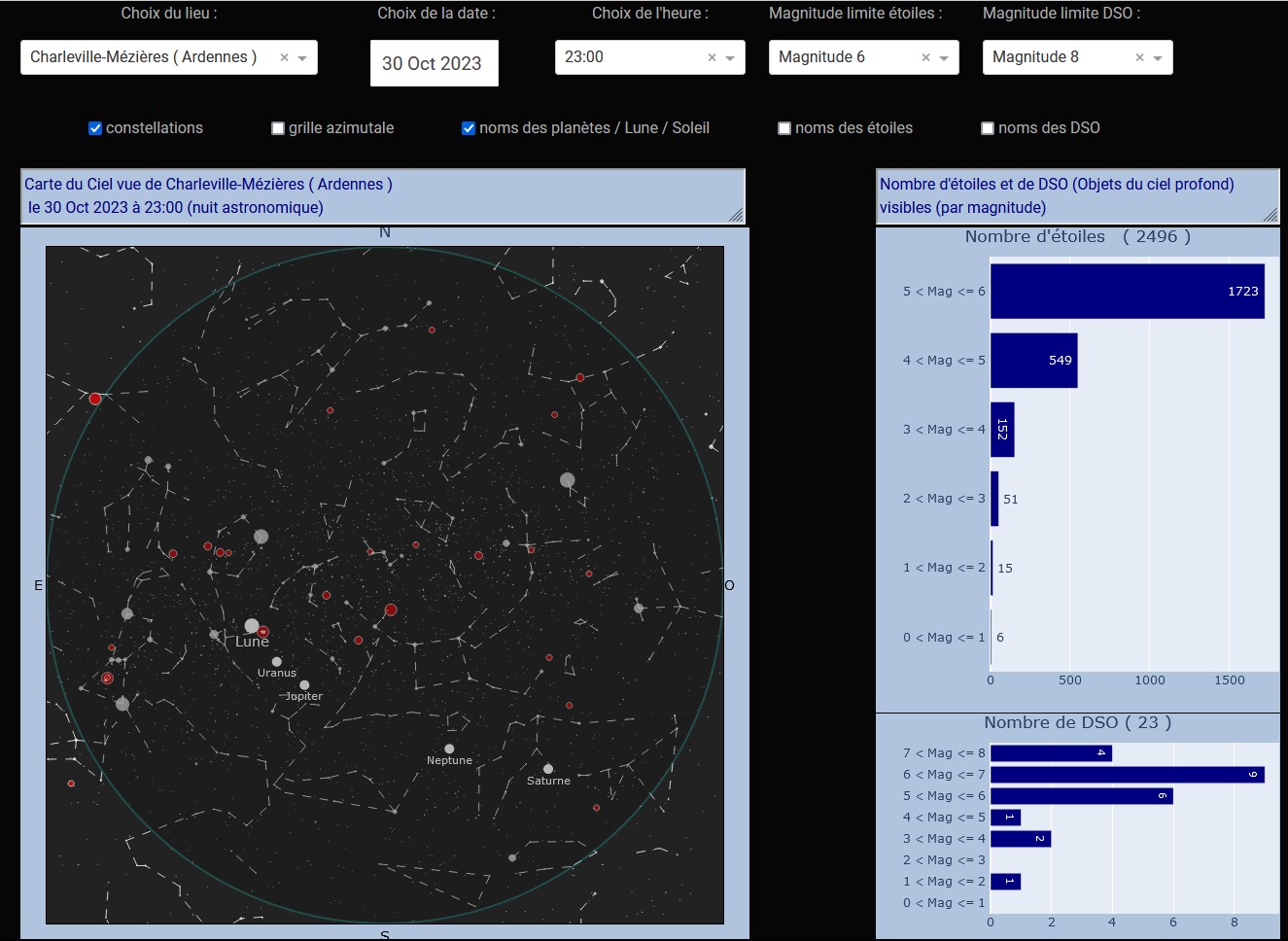Click the Lune marker on the sky map
Image resolution: width=1288 pixels, height=941 pixels.
[x=252, y=626]
